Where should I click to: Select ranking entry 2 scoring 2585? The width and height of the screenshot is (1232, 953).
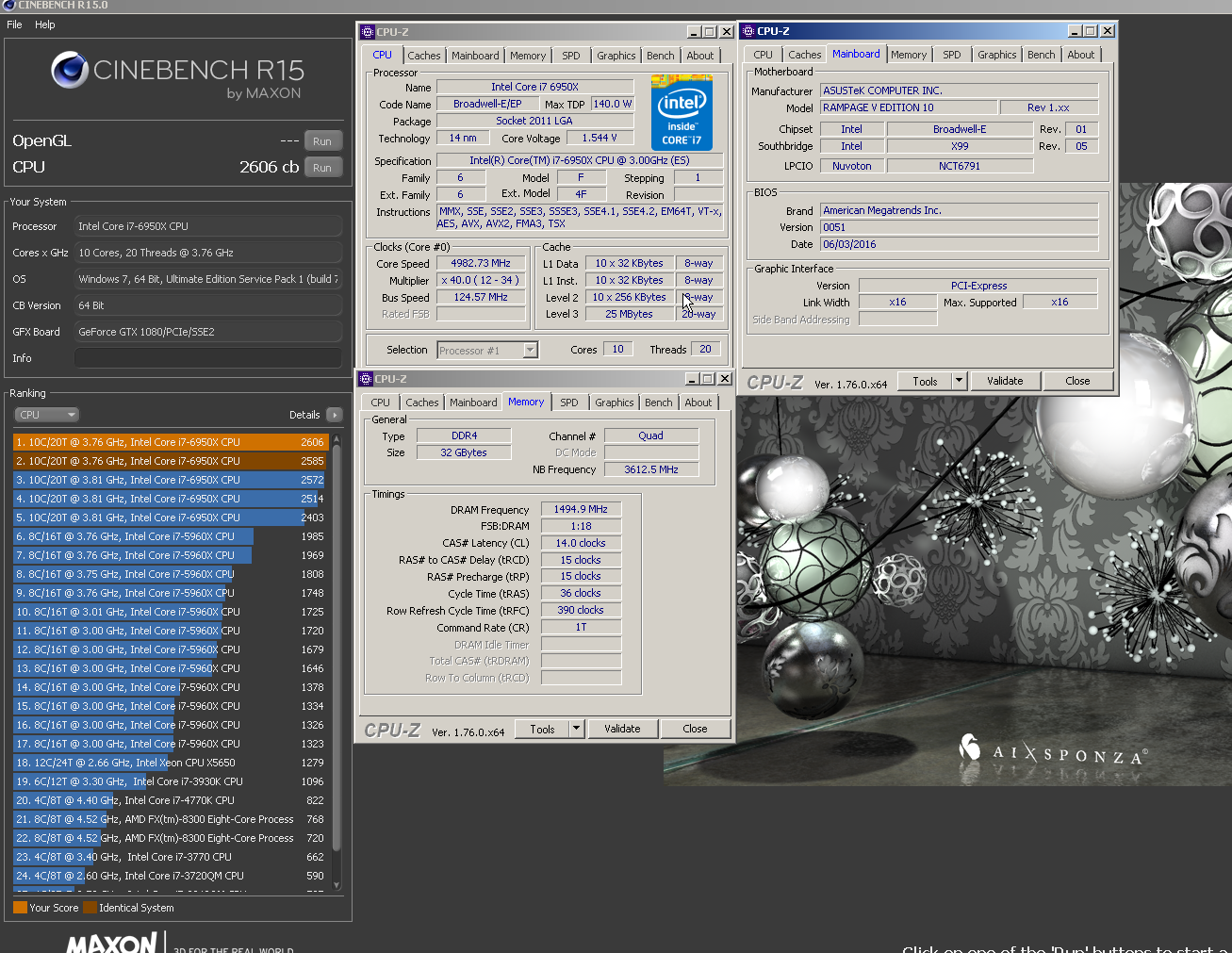171,461
